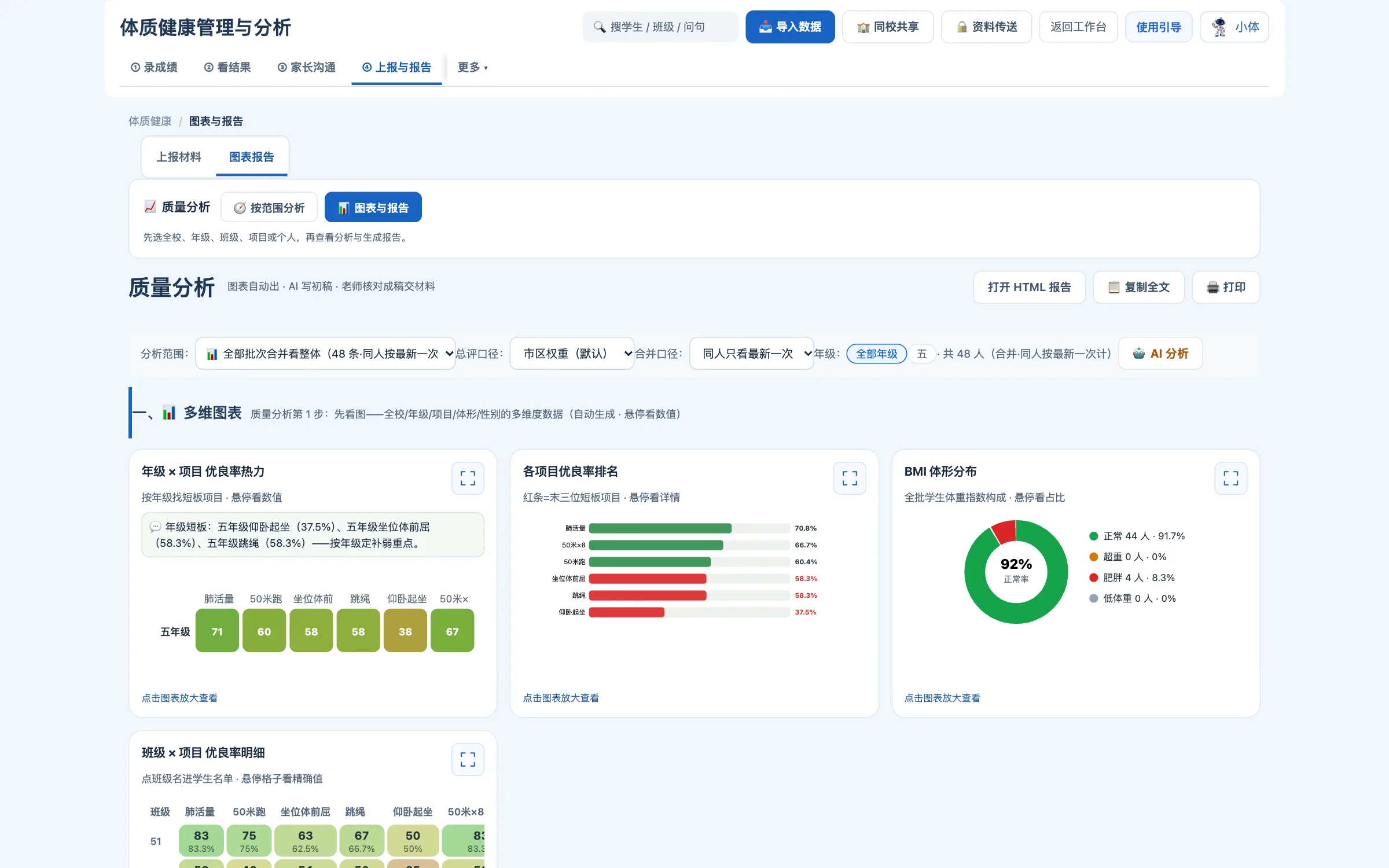Click the clipboard icon on 复制全文
The width and height of the screenshot is (1389, 868).
1114,288
